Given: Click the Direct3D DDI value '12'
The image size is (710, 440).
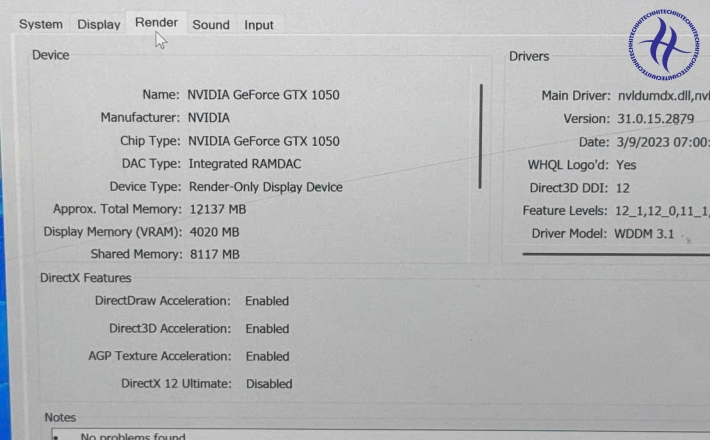Looking at the screenshot, I should (623, 188).
